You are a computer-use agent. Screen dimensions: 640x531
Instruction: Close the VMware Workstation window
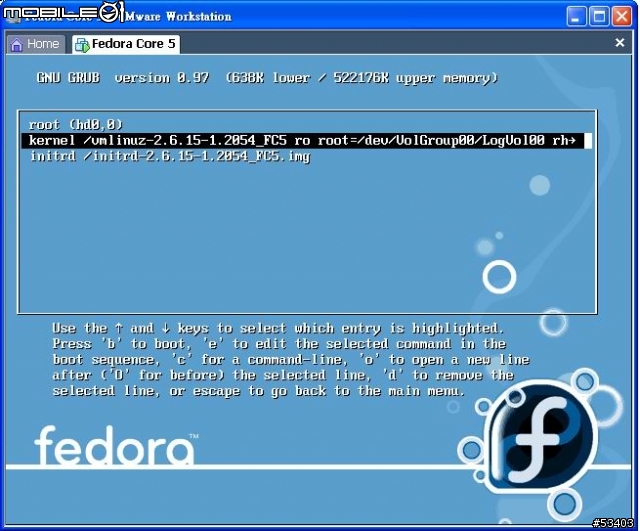pos(622,16)
